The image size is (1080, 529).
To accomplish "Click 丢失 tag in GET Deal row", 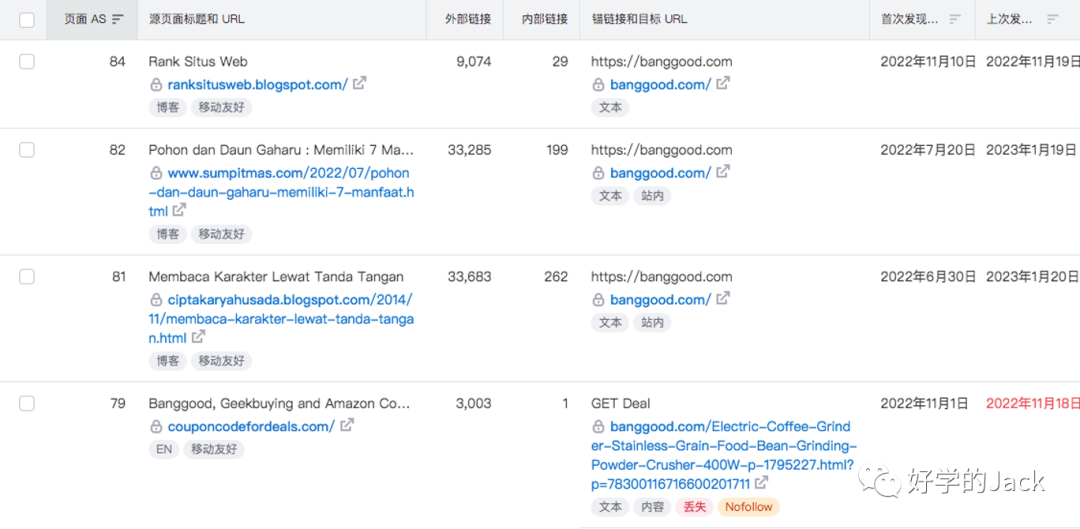I will tap(694, 507).
